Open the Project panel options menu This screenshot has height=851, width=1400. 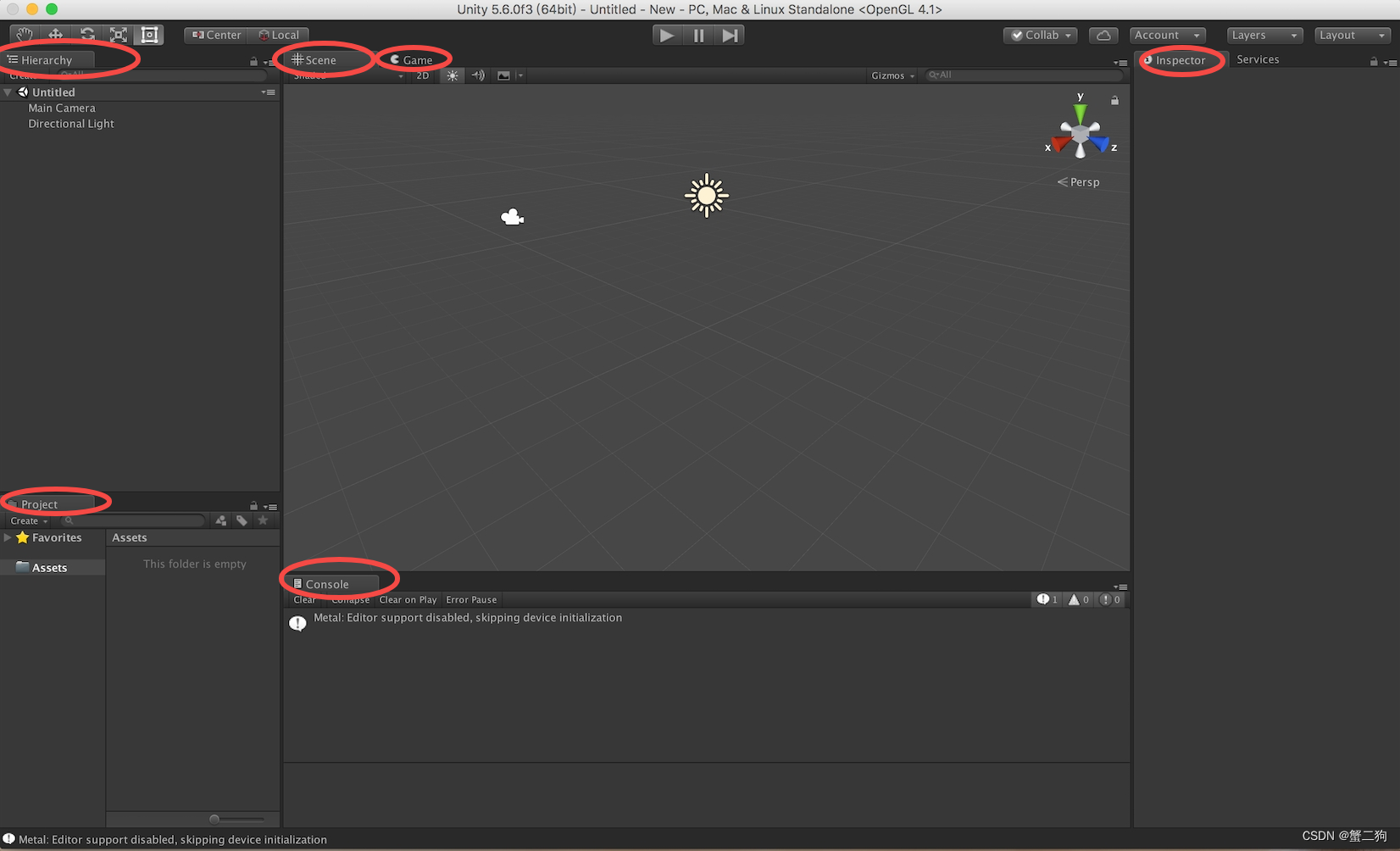click(270, 507)
